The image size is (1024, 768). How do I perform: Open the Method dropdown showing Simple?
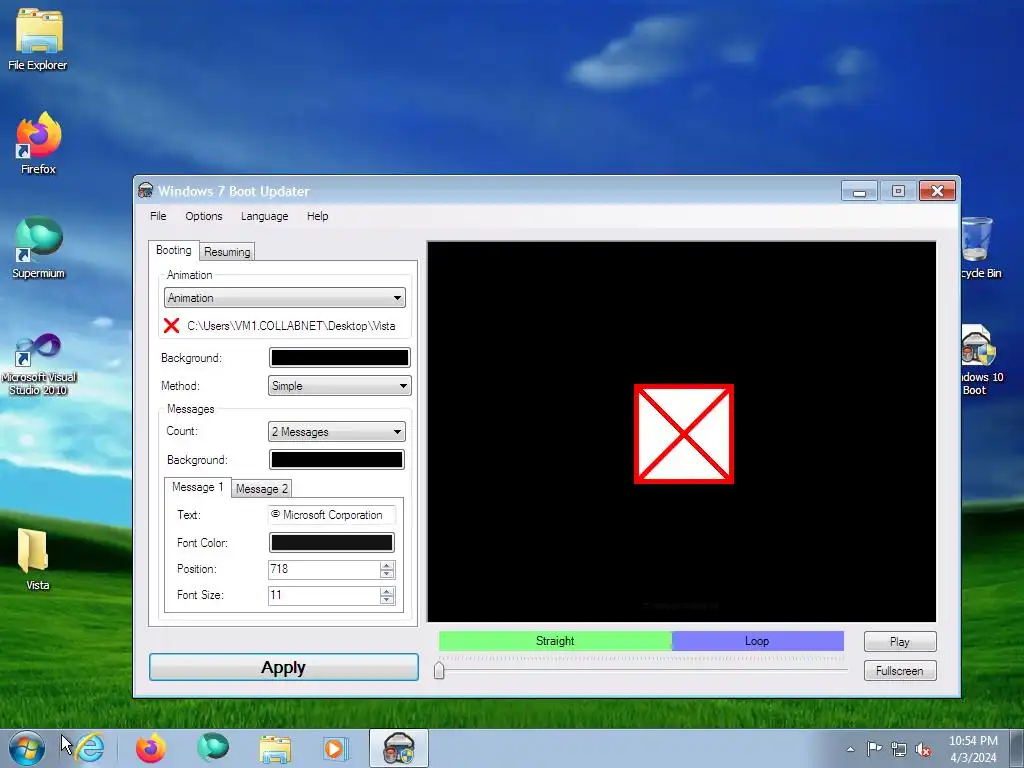click(x=340, y=386)
